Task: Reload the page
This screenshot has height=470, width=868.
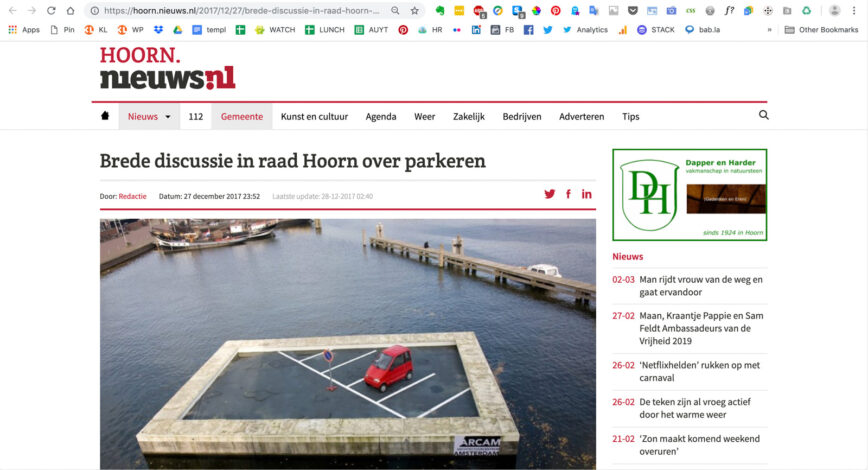Action: pyautogui.click(x=51, y=11)
